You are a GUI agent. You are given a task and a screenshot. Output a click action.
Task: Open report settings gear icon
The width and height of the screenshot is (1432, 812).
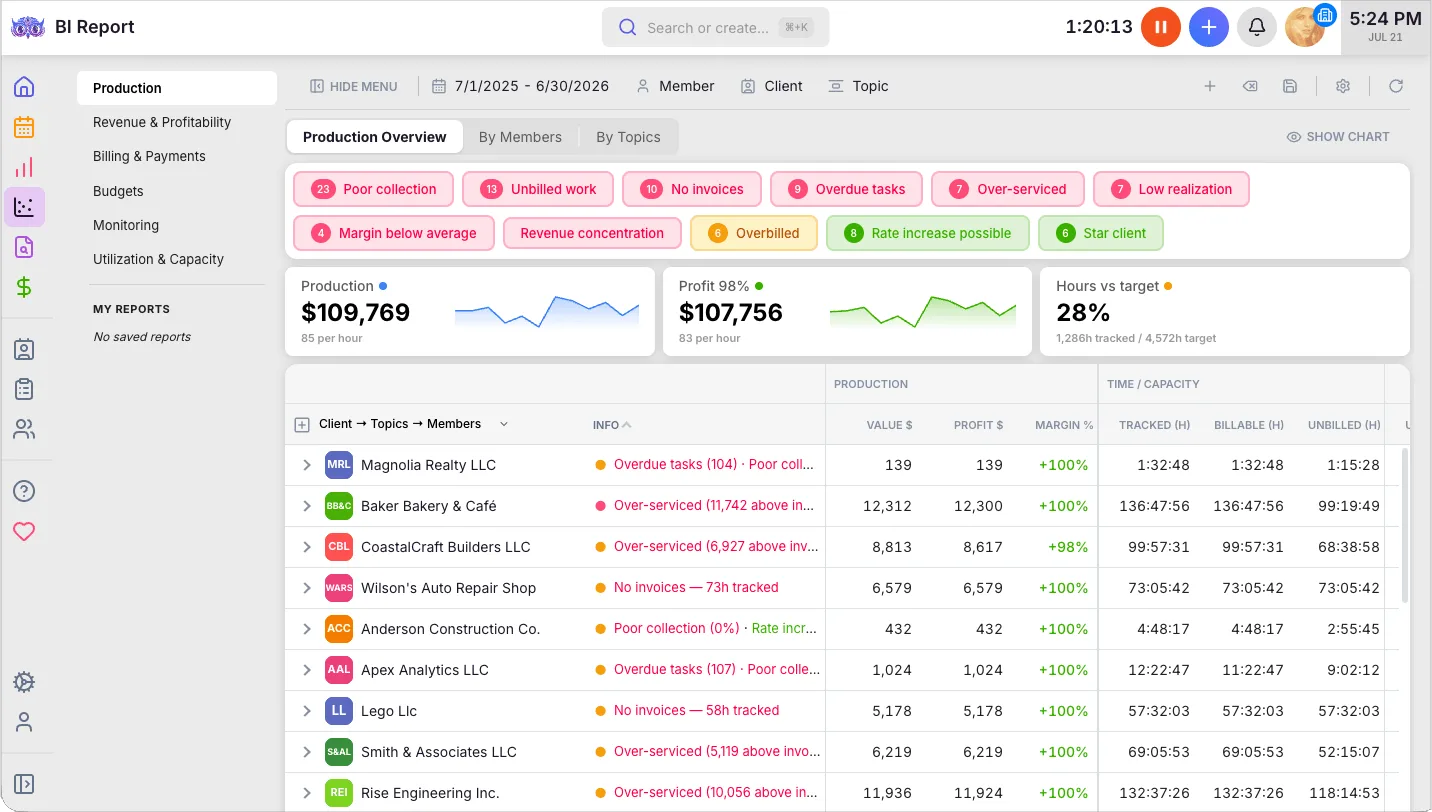click(1343, 86)
